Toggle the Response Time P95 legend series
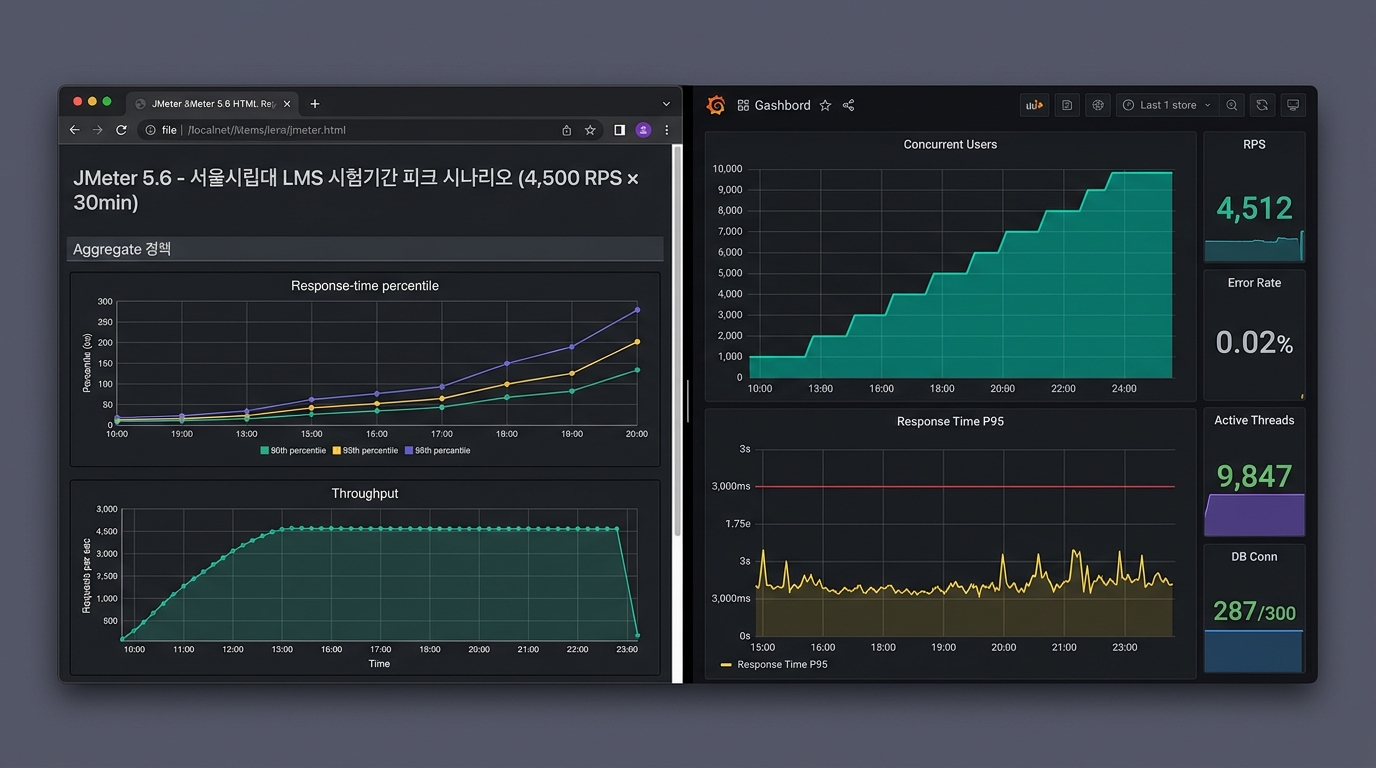1376x768 pixels. click(x=774, y=664)
